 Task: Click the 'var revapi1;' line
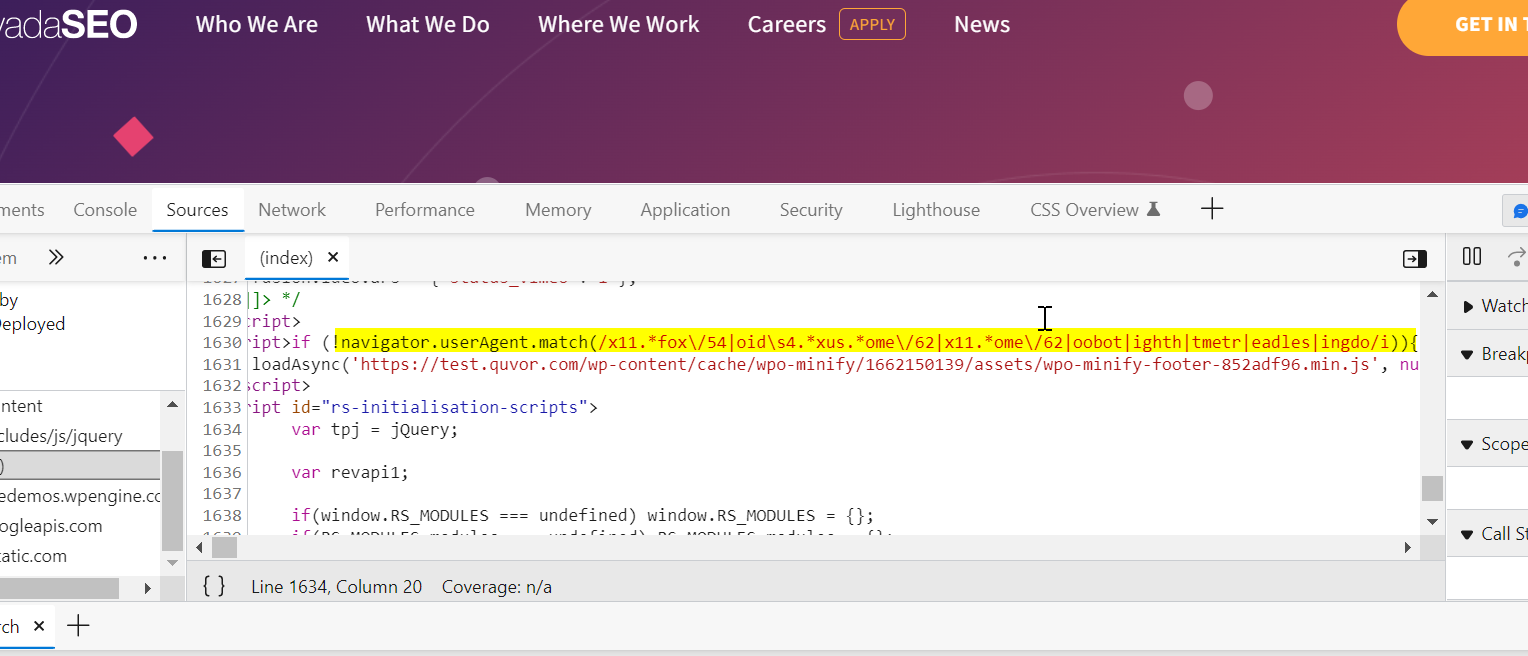(350, 472)
